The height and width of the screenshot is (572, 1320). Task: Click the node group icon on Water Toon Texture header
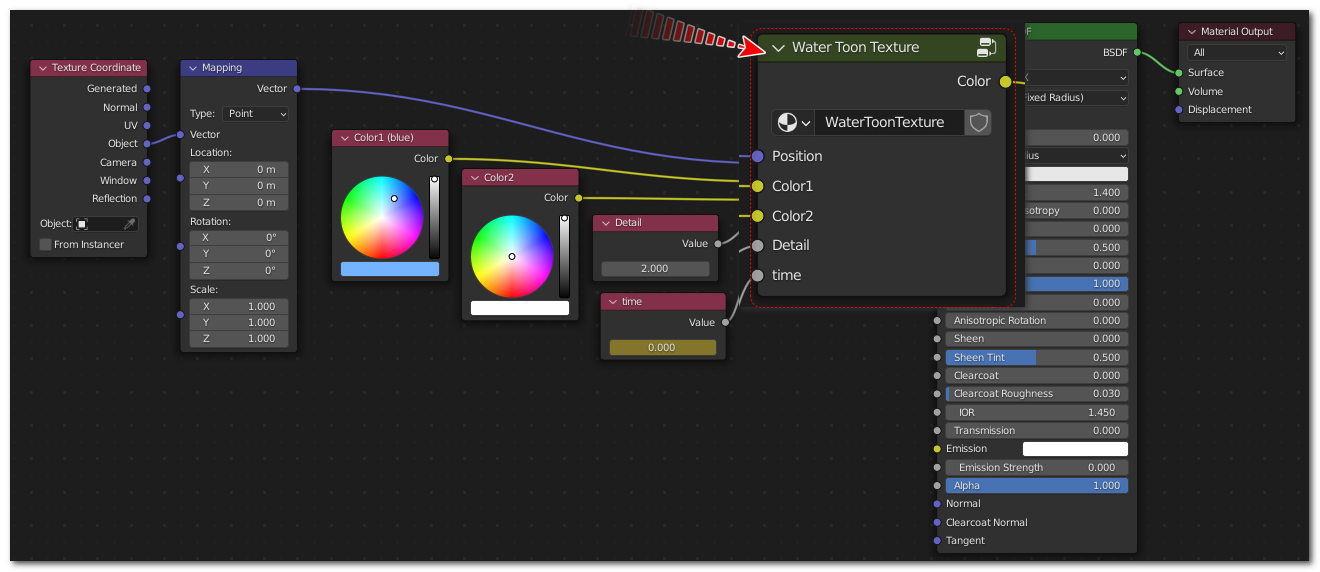click(986, 47)
